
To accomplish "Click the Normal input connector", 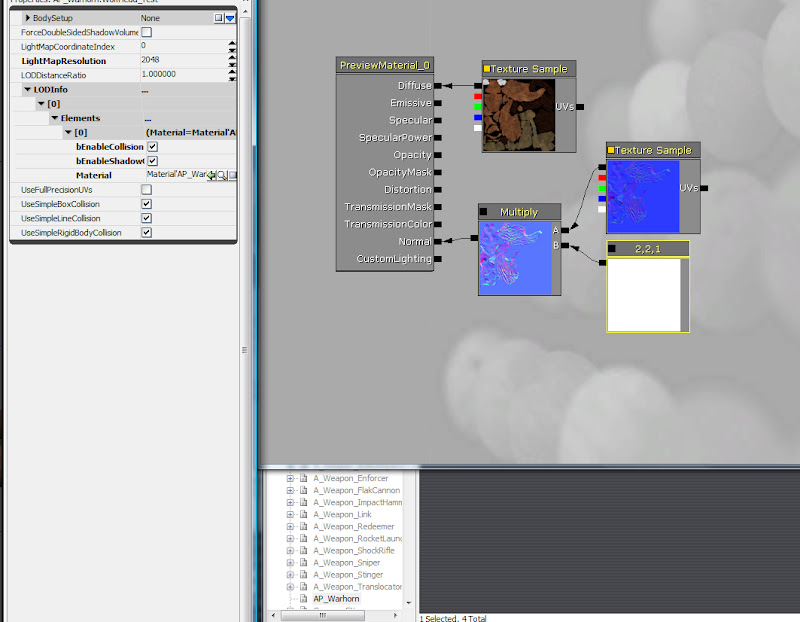I will (438, 241).
